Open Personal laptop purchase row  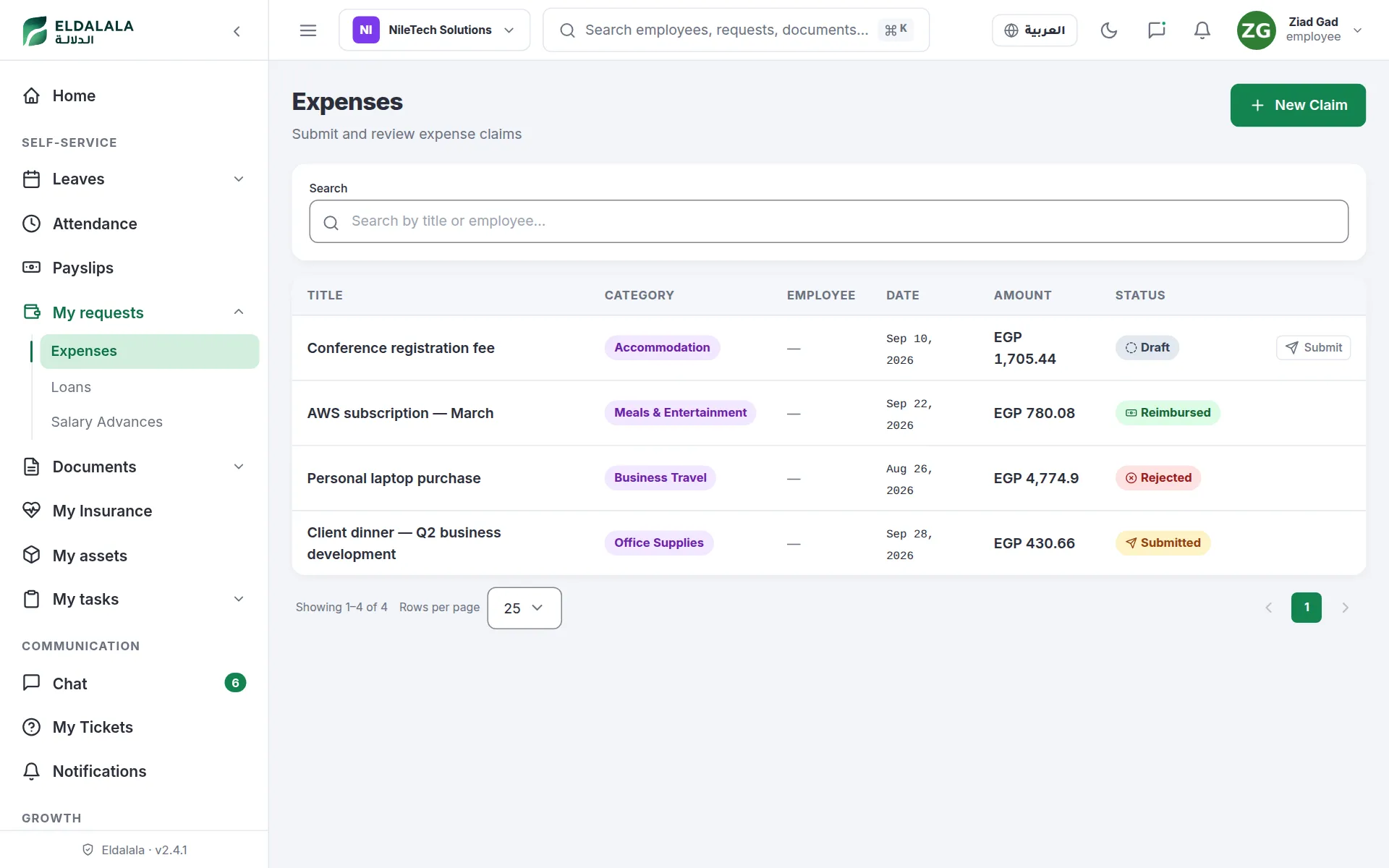(828, 478)
